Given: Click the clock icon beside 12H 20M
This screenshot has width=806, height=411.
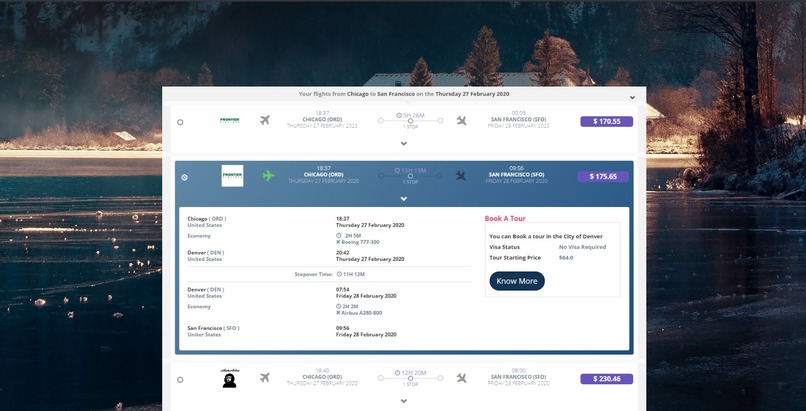Looking at the screenshot, I should pyautogui.click(x=397, y=372).
